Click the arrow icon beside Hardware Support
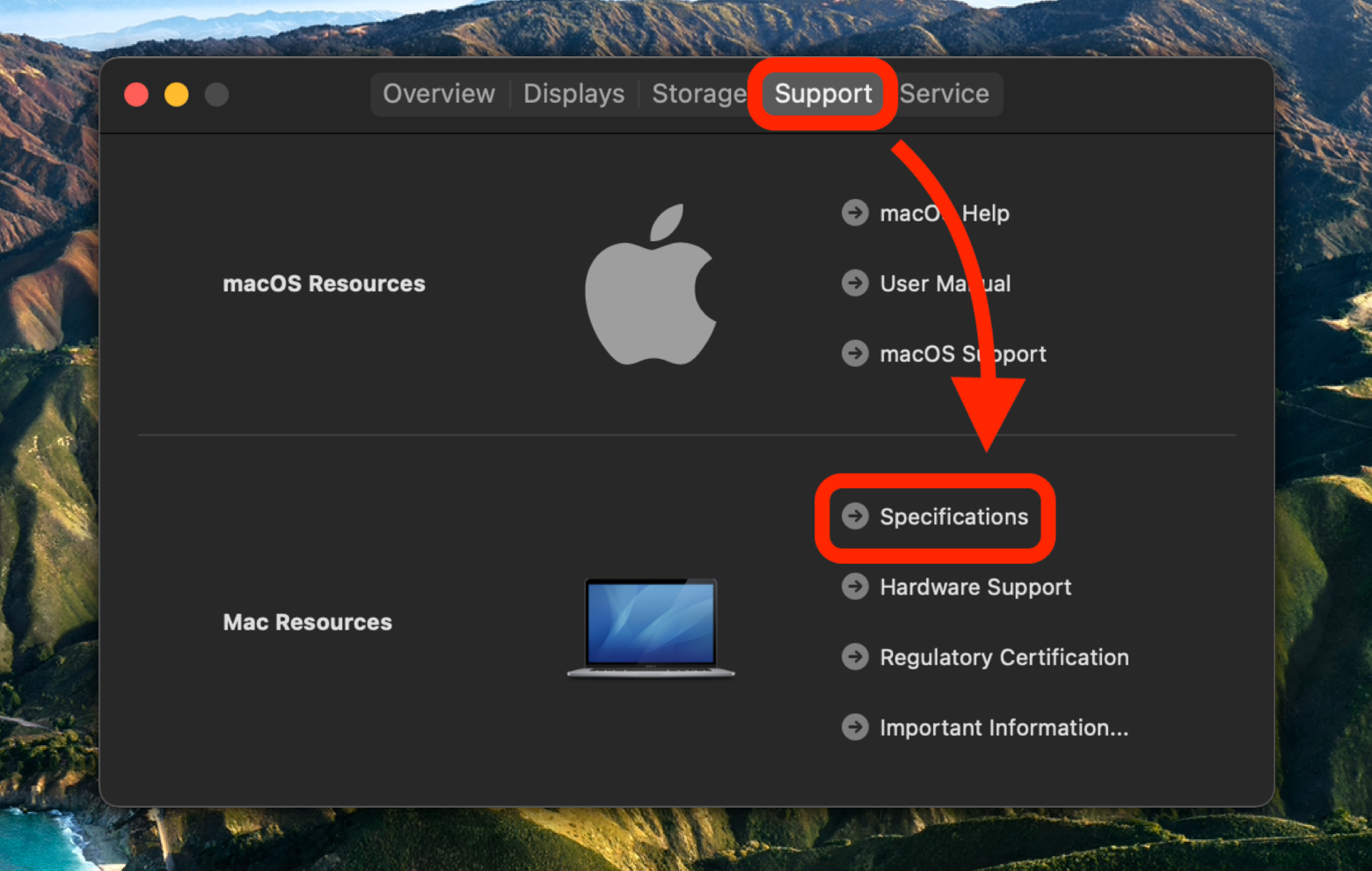Screen dimensions: 1372x871 coord(854,587)
